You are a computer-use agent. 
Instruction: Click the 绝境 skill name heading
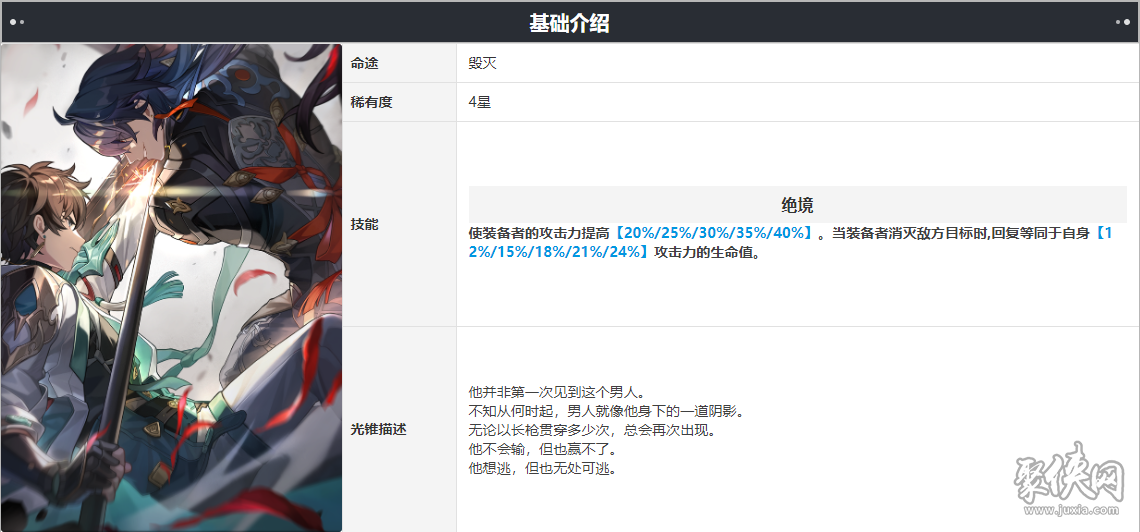point(798,205)
